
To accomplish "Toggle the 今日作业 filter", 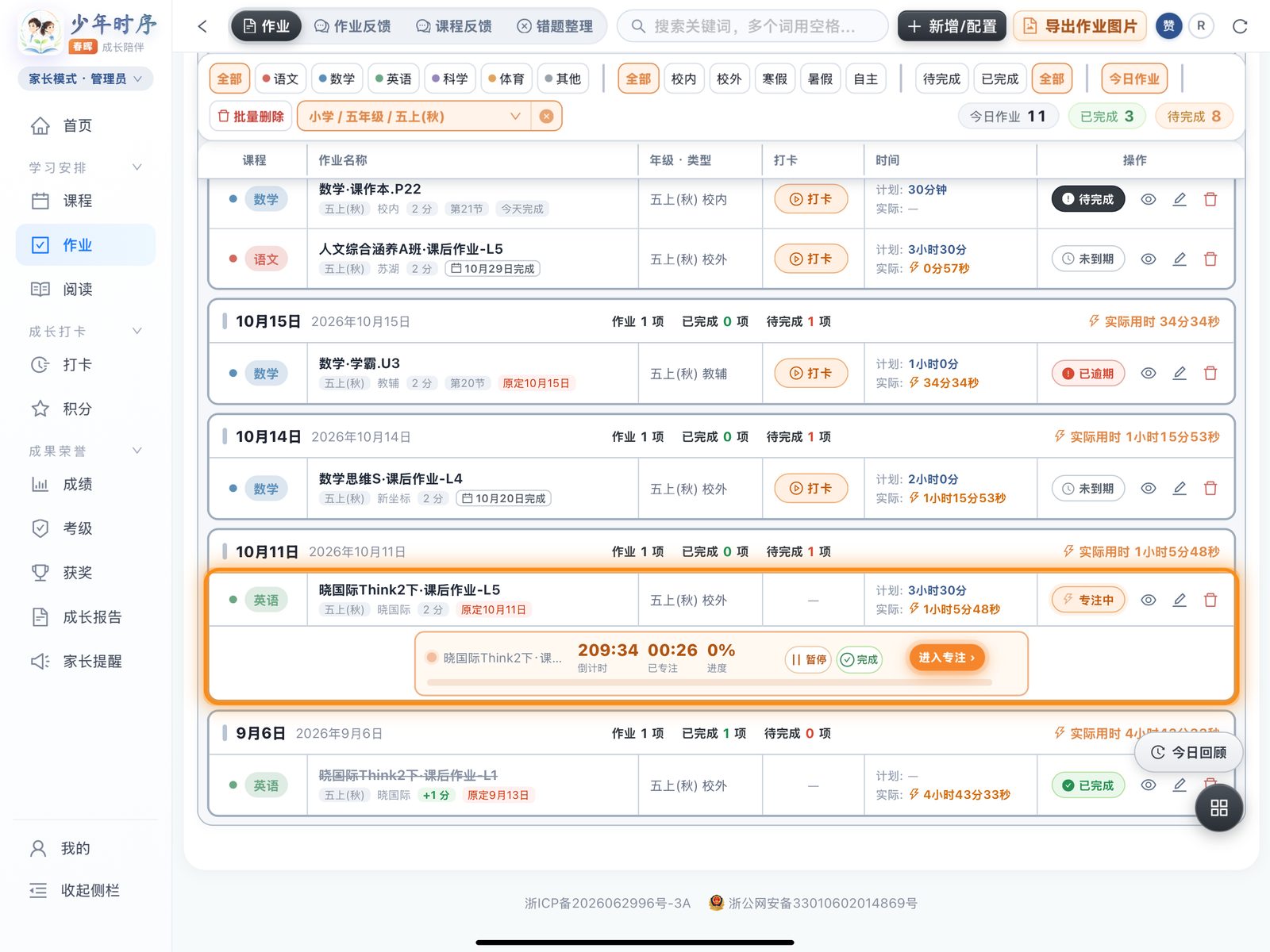I will click(1134, 79).
